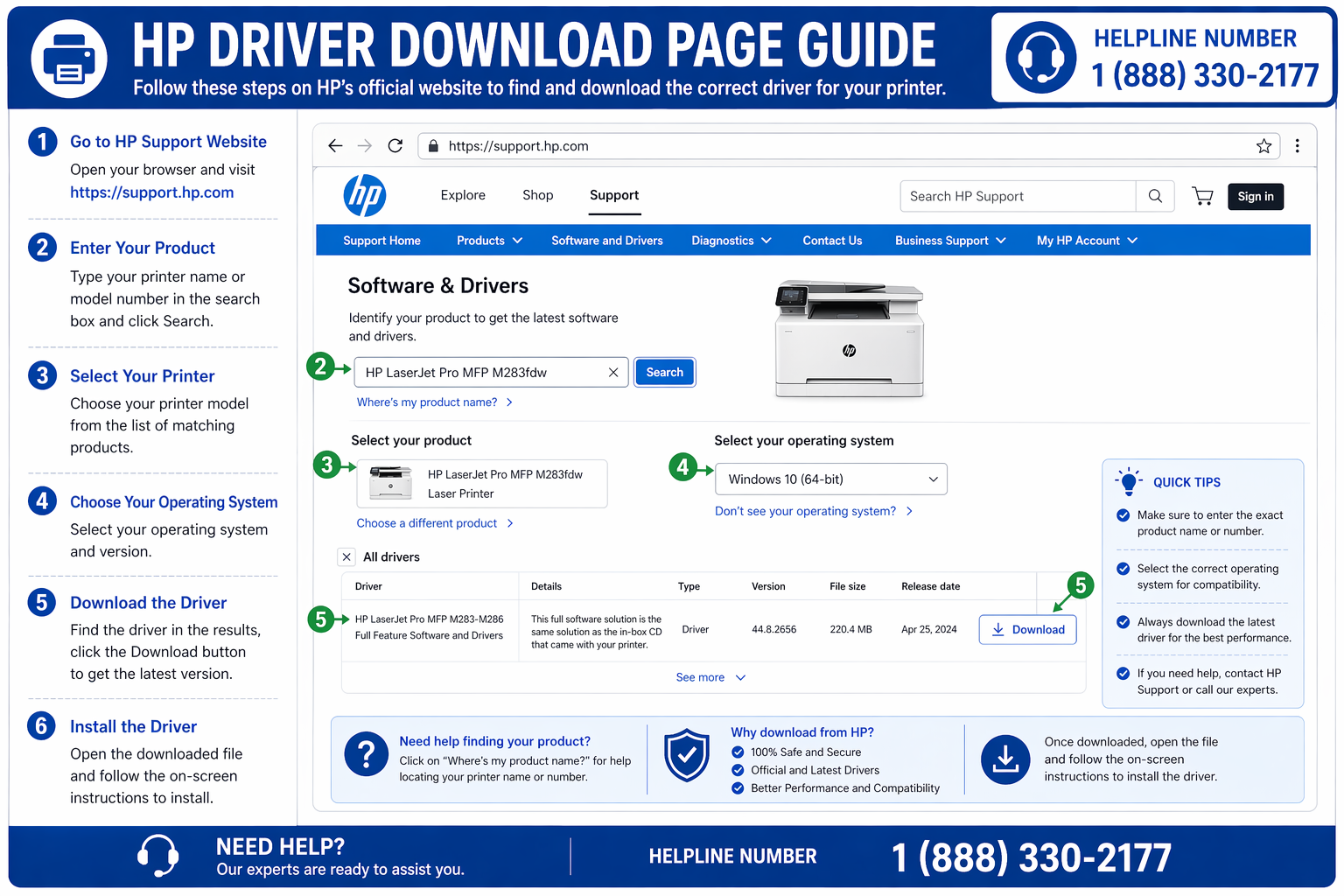Toggle the All drivers checkbox
The image size is (1344, 896).
[346, 556]
